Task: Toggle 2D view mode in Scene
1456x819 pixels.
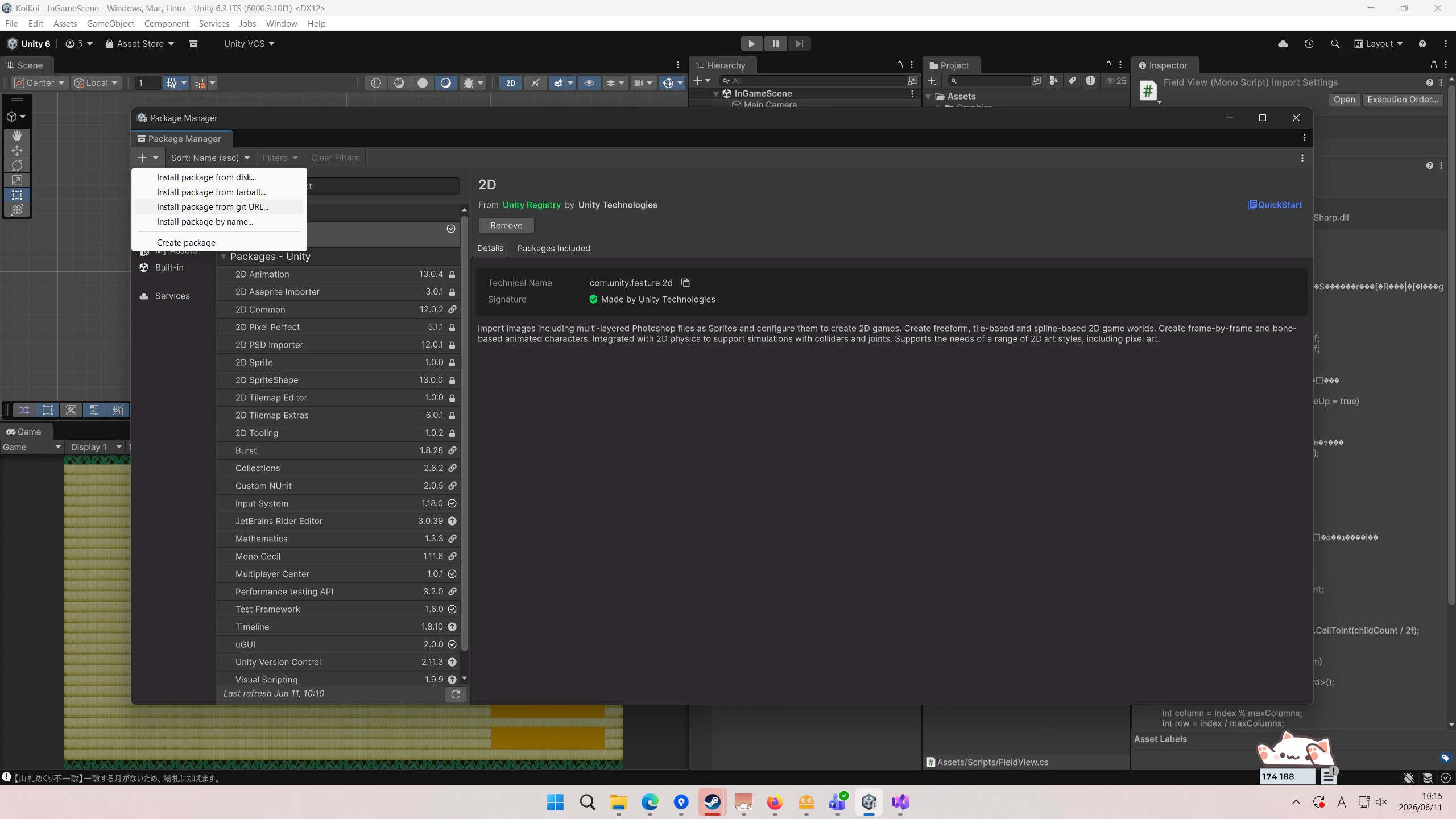Action: 511,83
